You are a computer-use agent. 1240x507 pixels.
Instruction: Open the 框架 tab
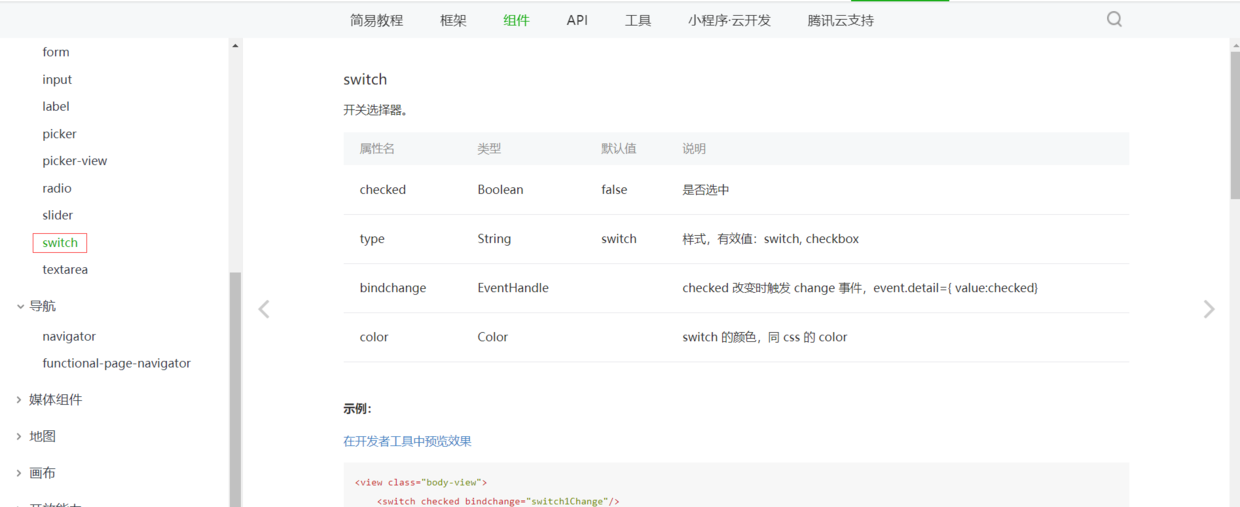(x=453, y=20)
